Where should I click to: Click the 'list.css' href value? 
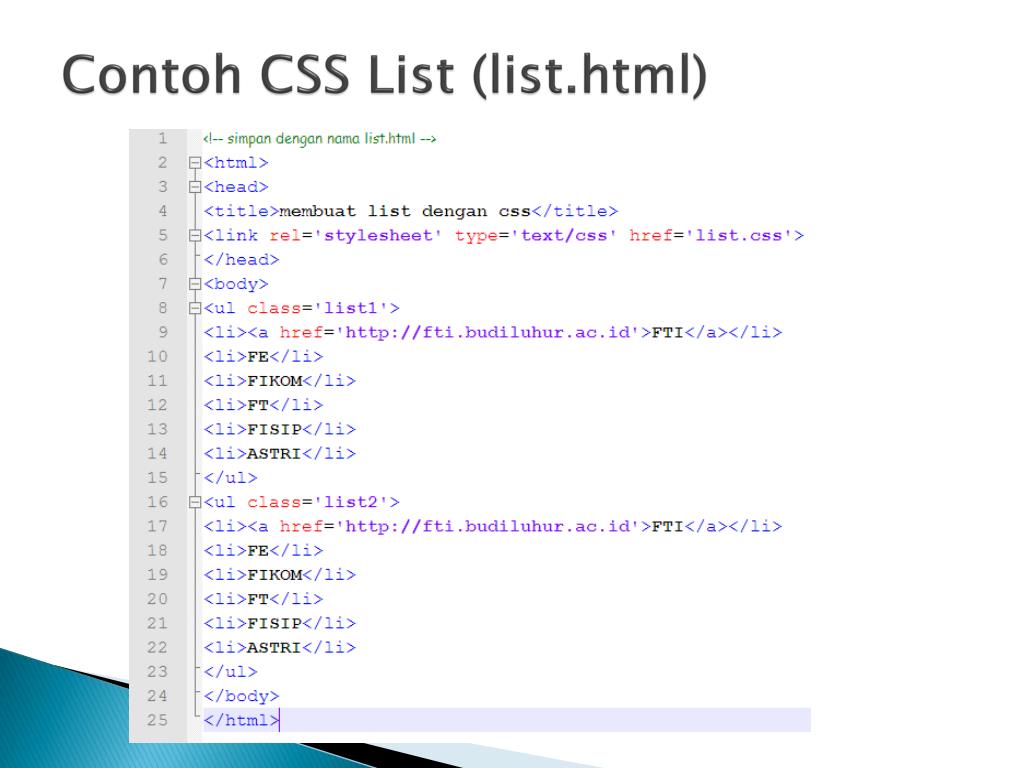pyautogui.click(x=738, y=236)
